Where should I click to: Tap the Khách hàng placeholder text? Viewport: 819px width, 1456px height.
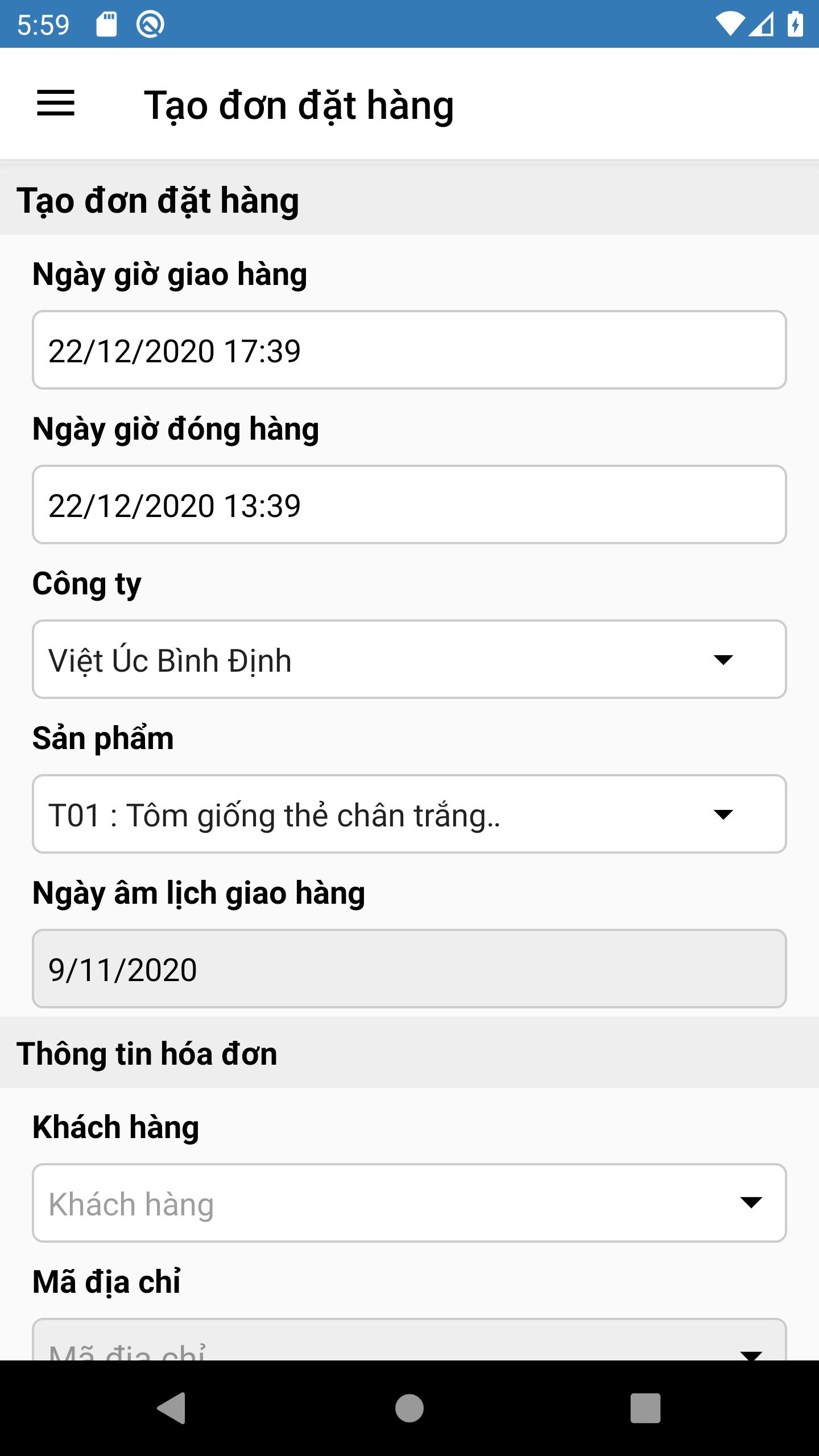coord(131,1204)
